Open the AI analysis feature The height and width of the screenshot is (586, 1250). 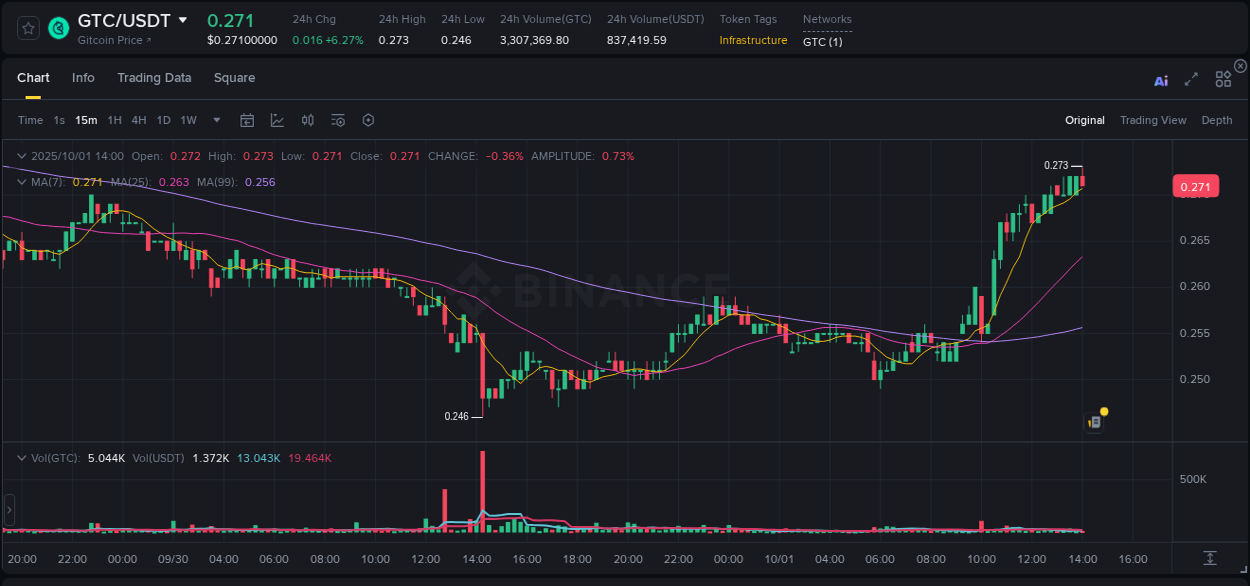pos(1160,81)
